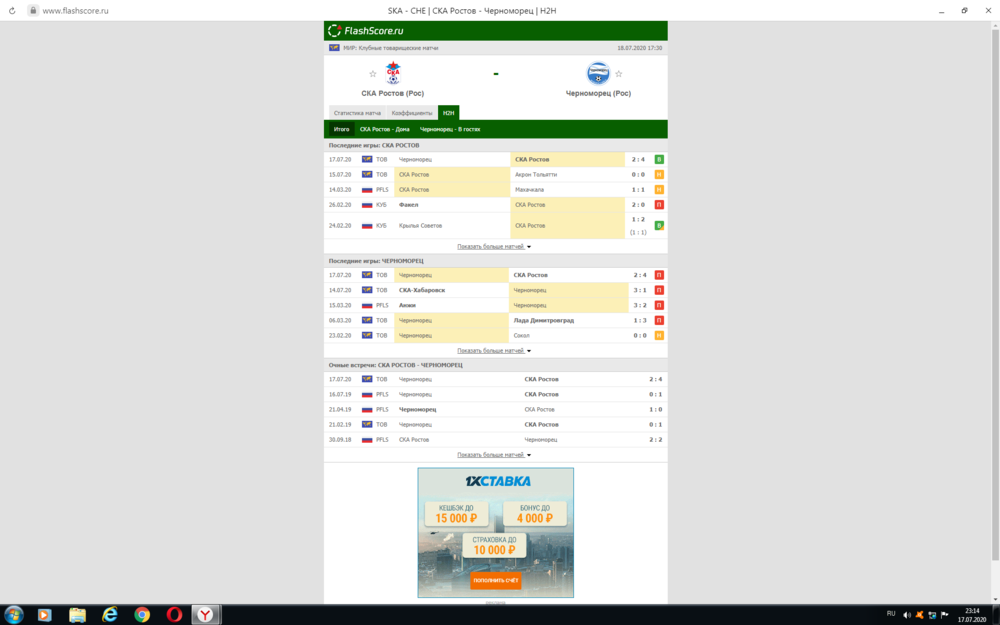Click the www.flashscore.ru address field
This screenshot has width=1000, height=625.
(x=75, y=11)
